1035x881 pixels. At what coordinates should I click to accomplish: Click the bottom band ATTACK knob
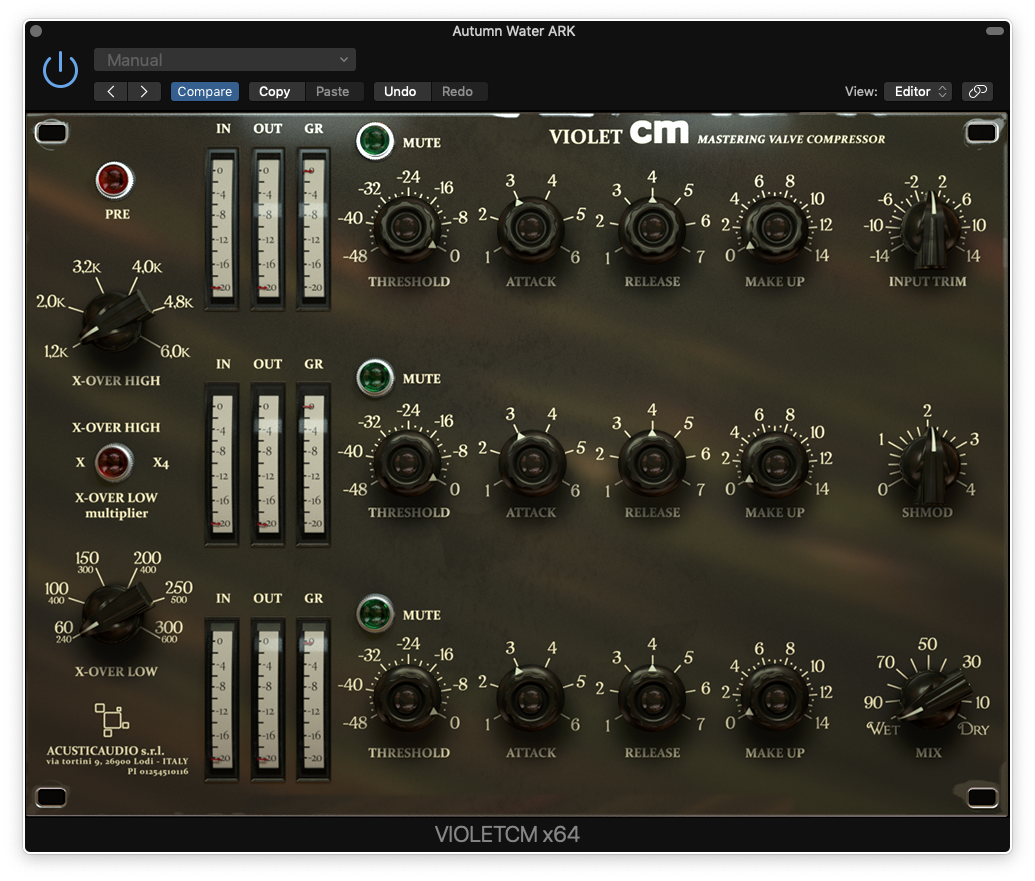tap(530, 698)
